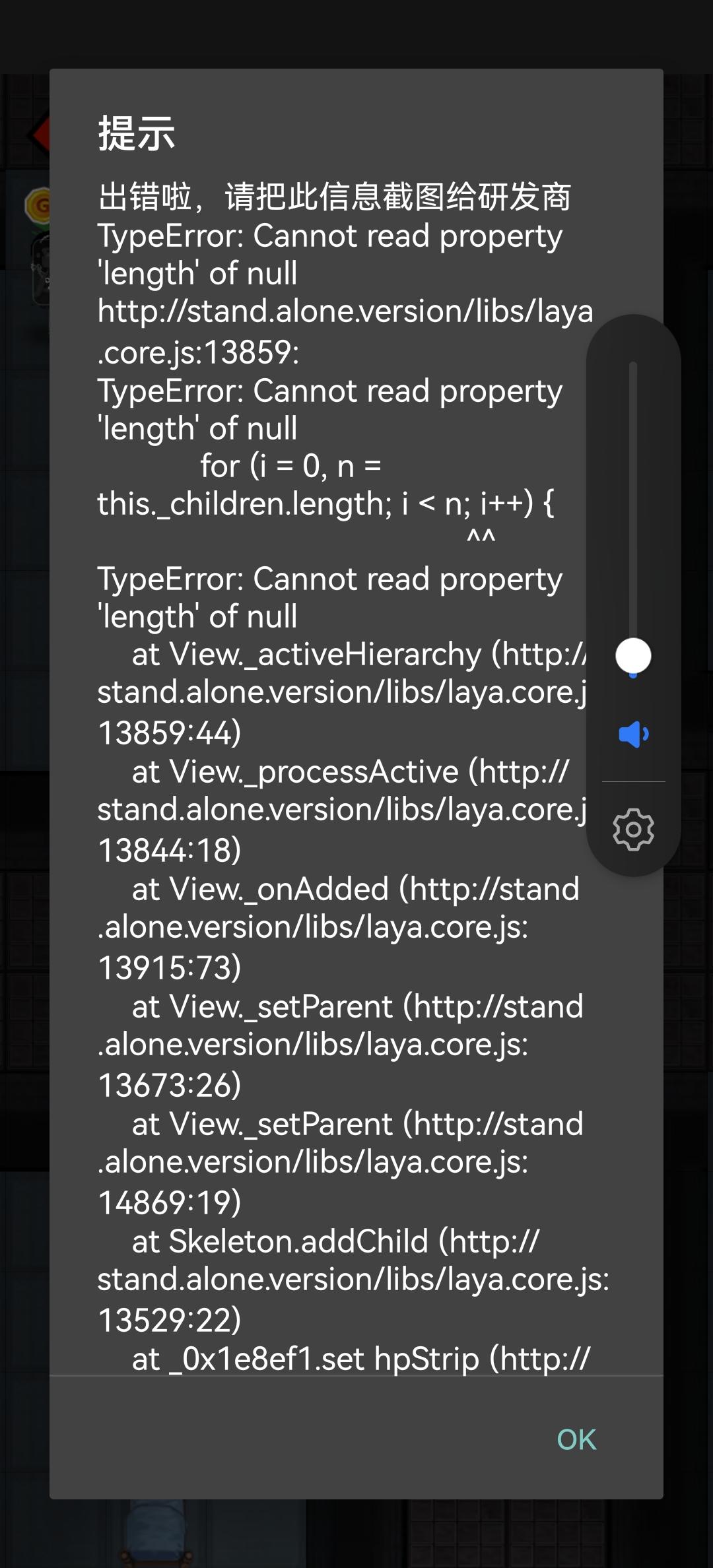Click the View._processActive stack trace line

click(350, 771)
